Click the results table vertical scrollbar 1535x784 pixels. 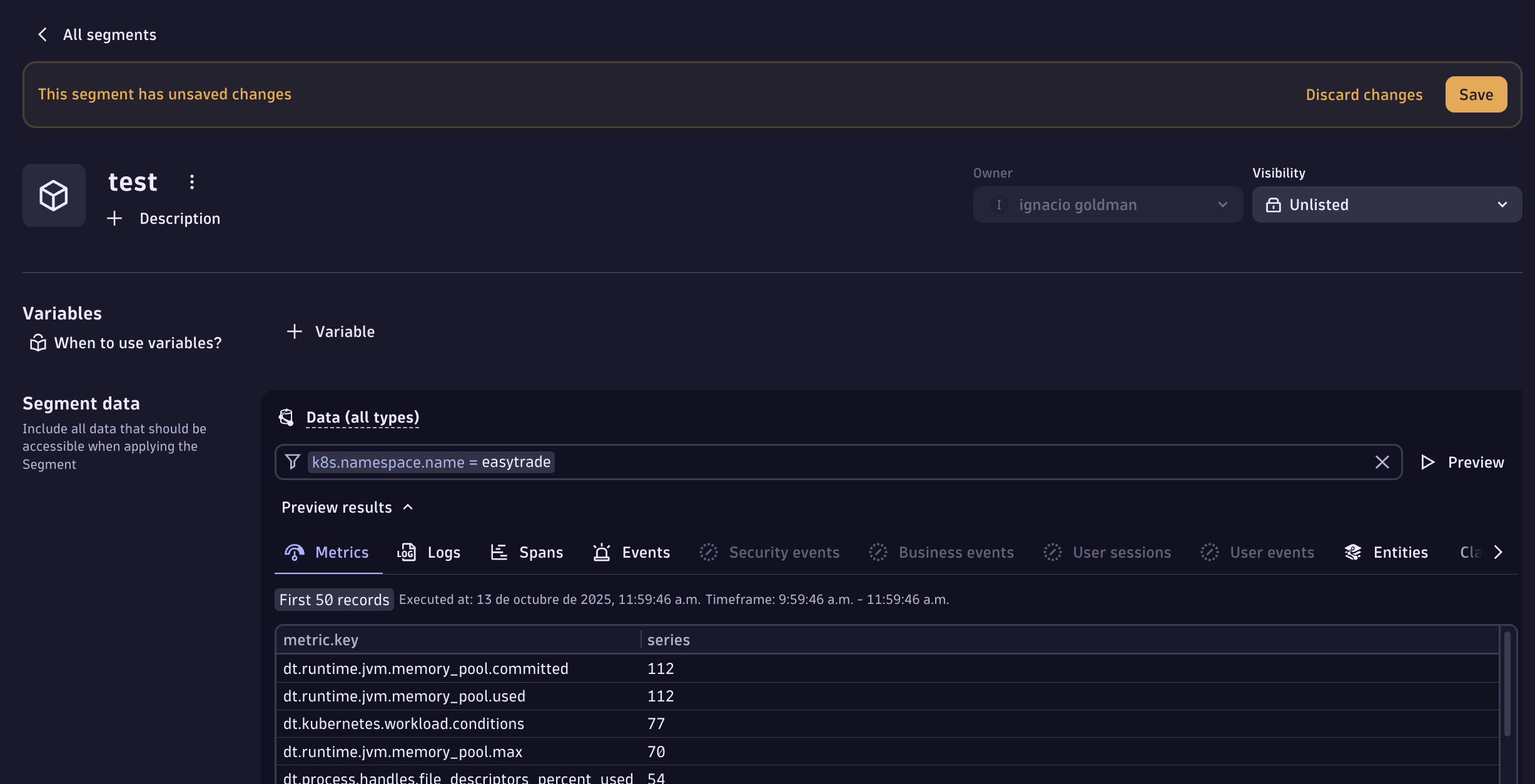[x=1507, y=685]
